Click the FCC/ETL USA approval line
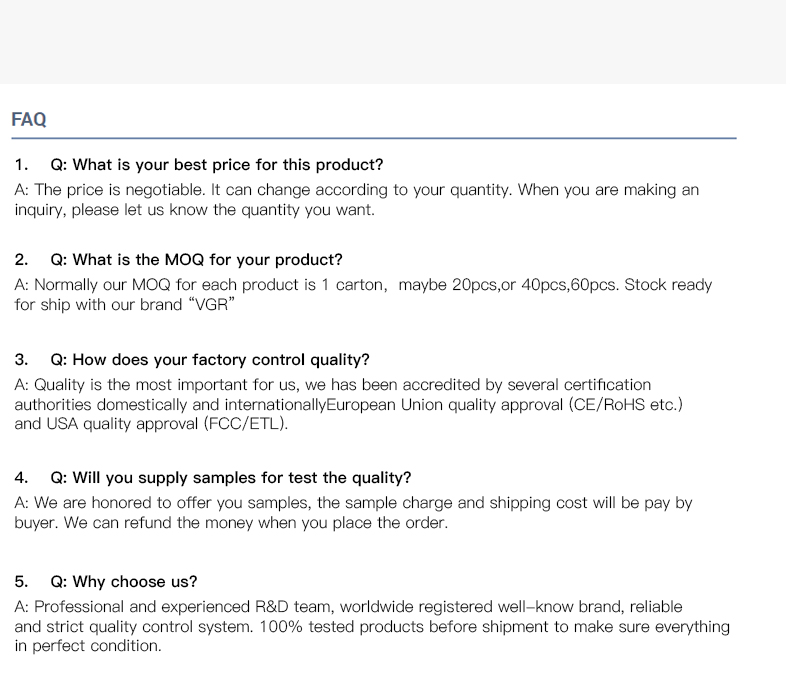Image resolution: width=790 pixels, height=676 pixels. pyautogui.click(x=151, y=424)
